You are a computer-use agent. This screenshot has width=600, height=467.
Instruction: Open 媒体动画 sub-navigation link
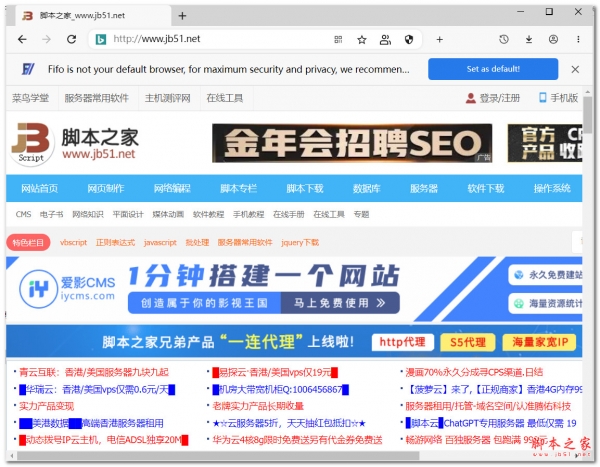(x=168, y=214)
